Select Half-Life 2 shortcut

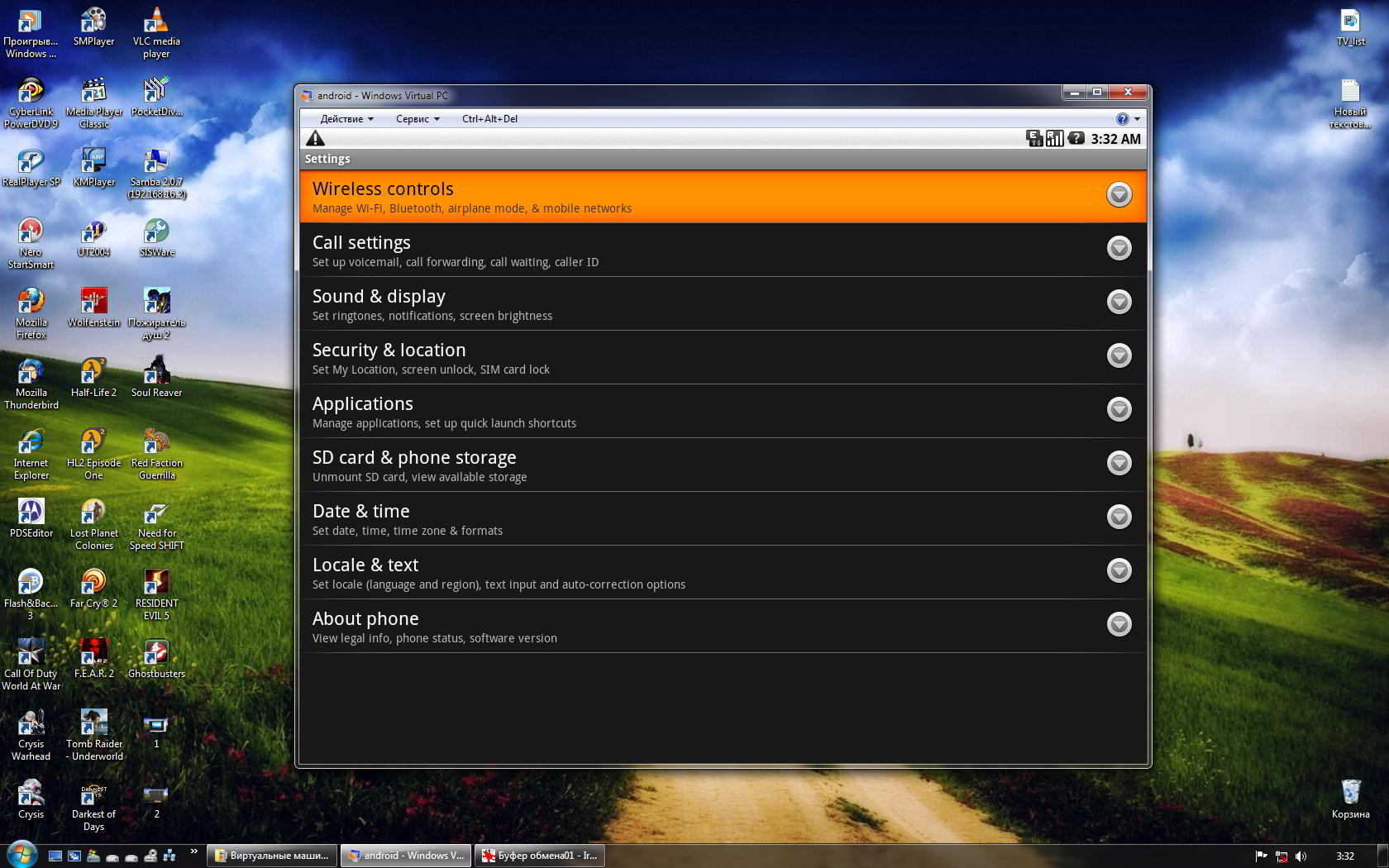[93, 379]
